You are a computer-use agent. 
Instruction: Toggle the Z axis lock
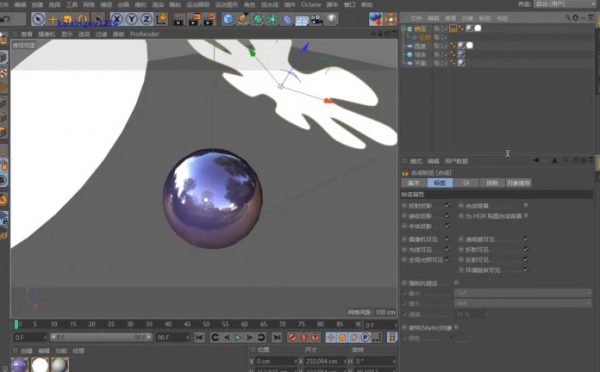click(146, 19)
